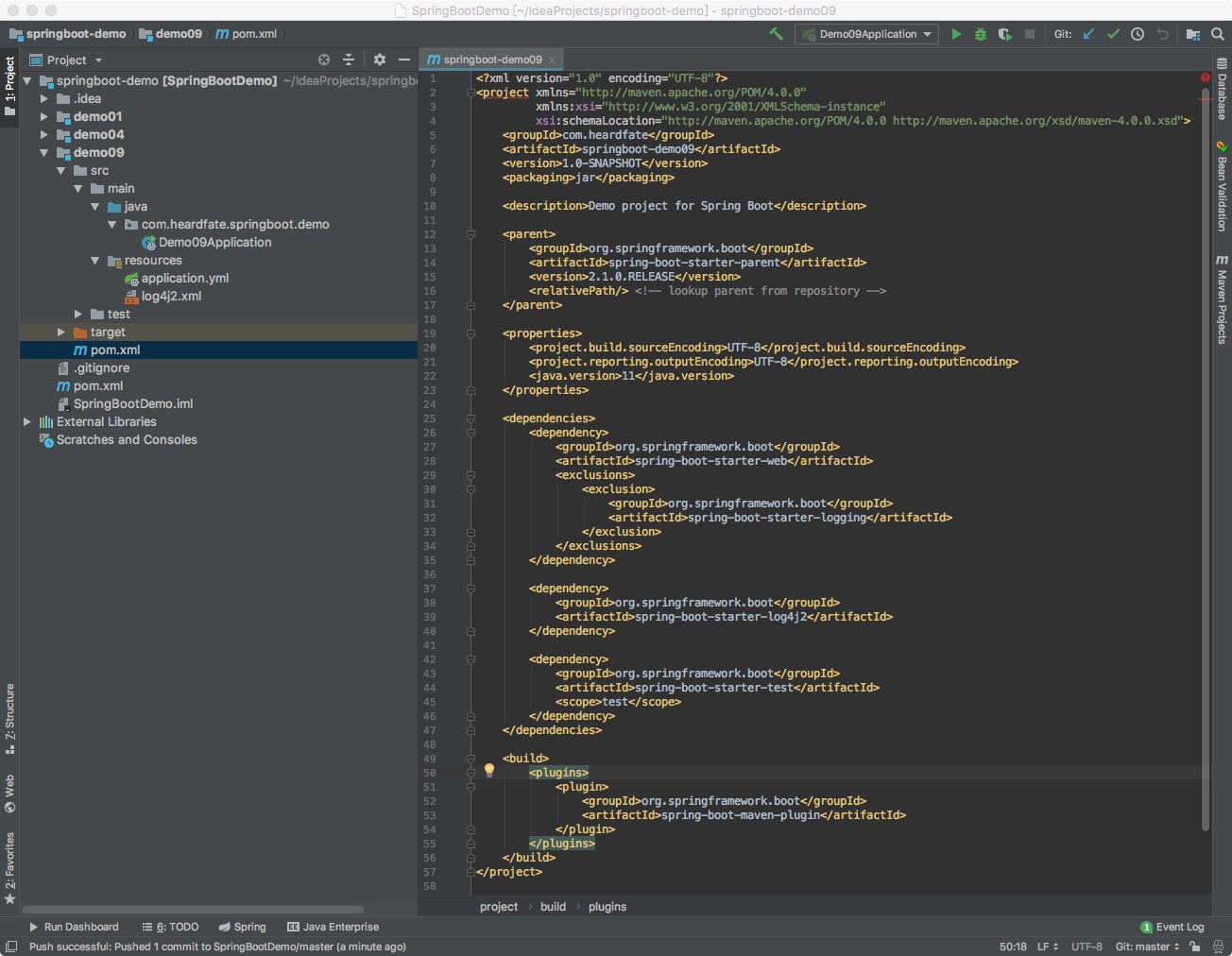Fold the parent block at line 12
Viewport: 1232px width, 956px height.
click(x=471, y=234)
